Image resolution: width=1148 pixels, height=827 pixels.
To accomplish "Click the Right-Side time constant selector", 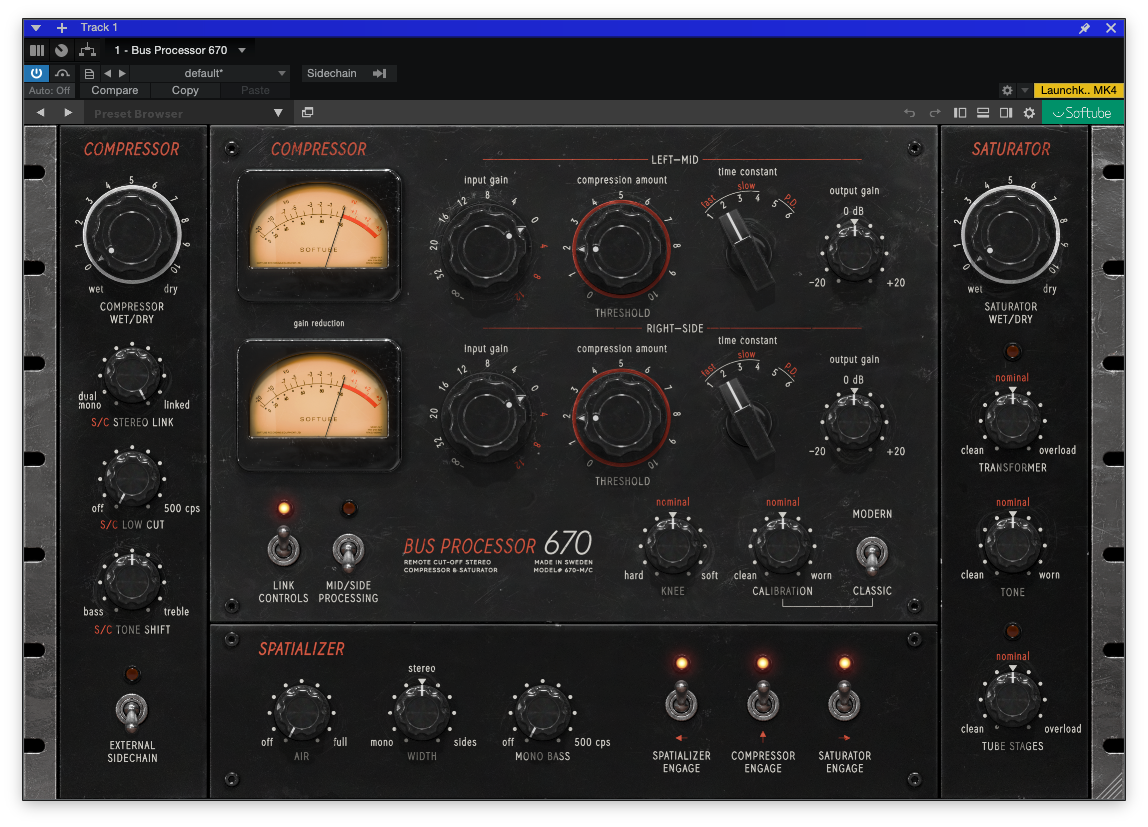I will click(x=747, y=417).
